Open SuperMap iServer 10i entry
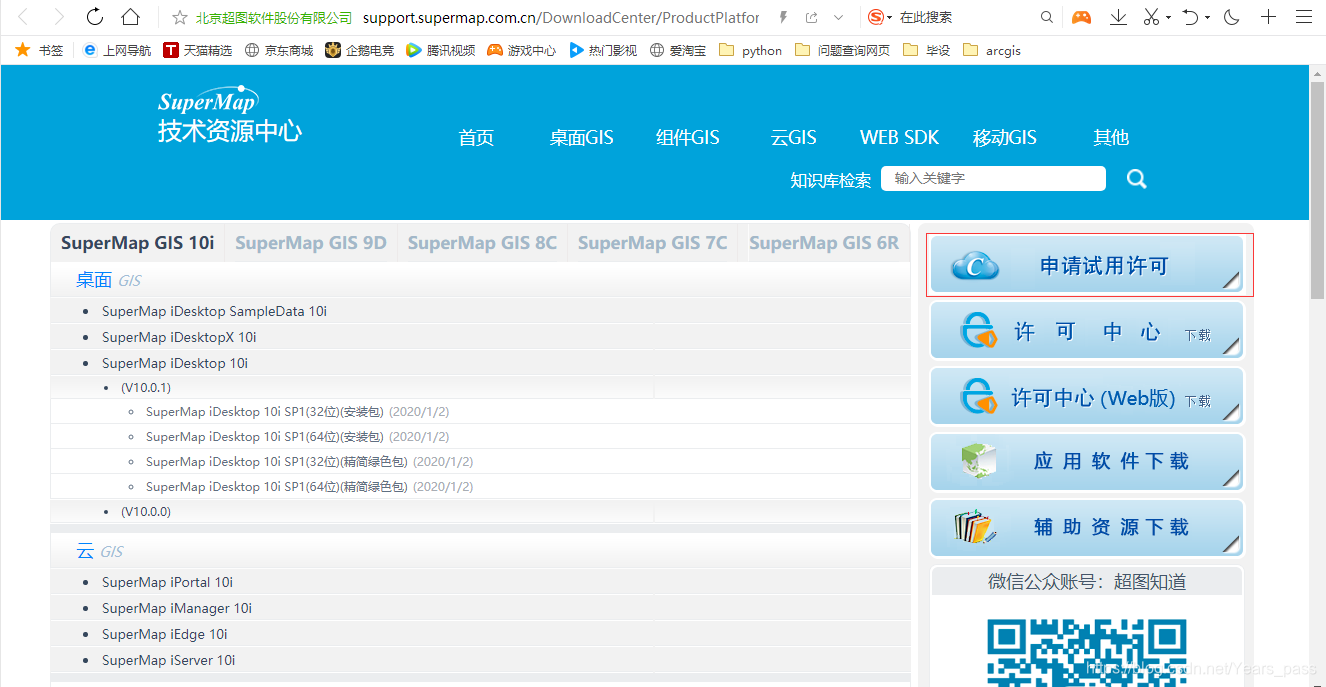Image resolution: width=1326 pixels, height=687 pixels. point(169,660)
